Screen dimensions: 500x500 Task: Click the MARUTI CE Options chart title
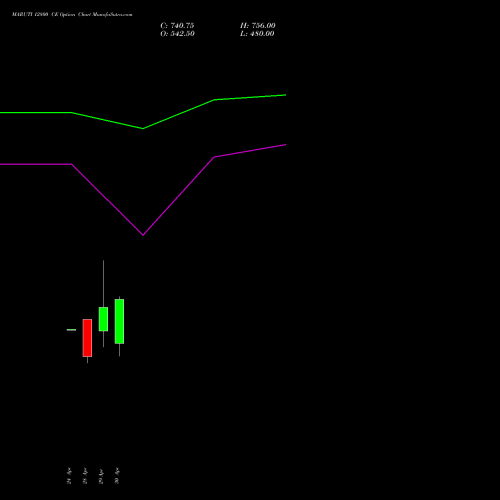pos(72,15)
